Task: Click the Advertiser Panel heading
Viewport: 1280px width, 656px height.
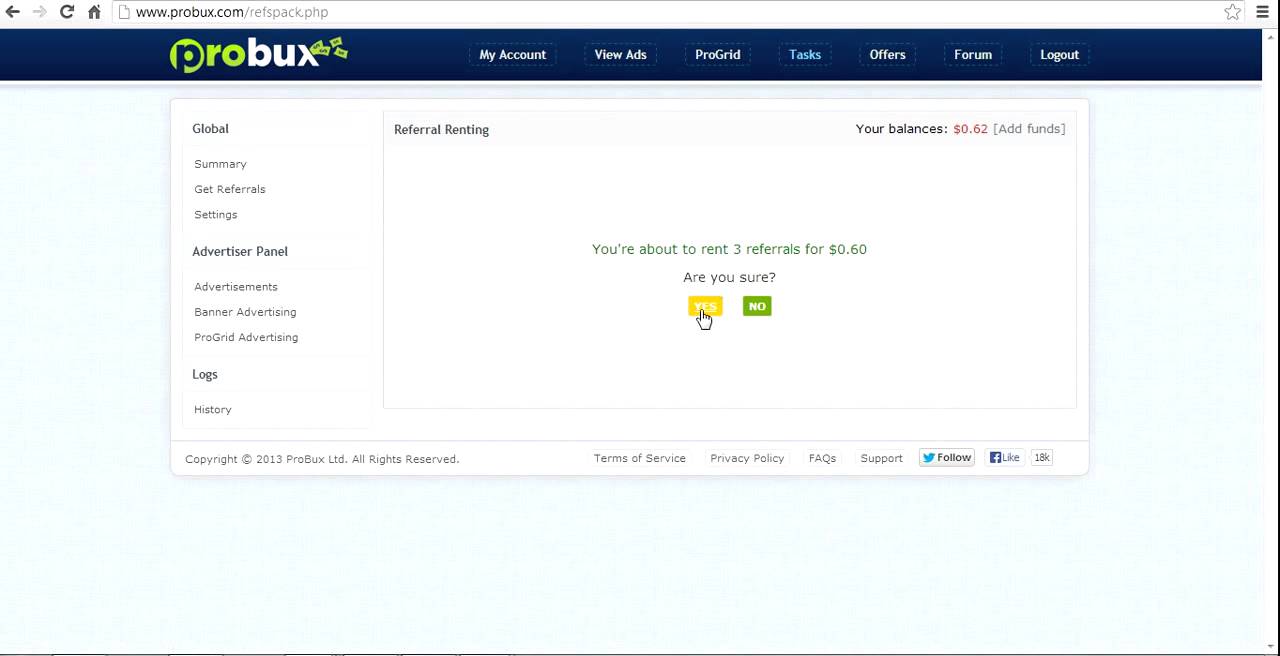Action: coord(240,252)
